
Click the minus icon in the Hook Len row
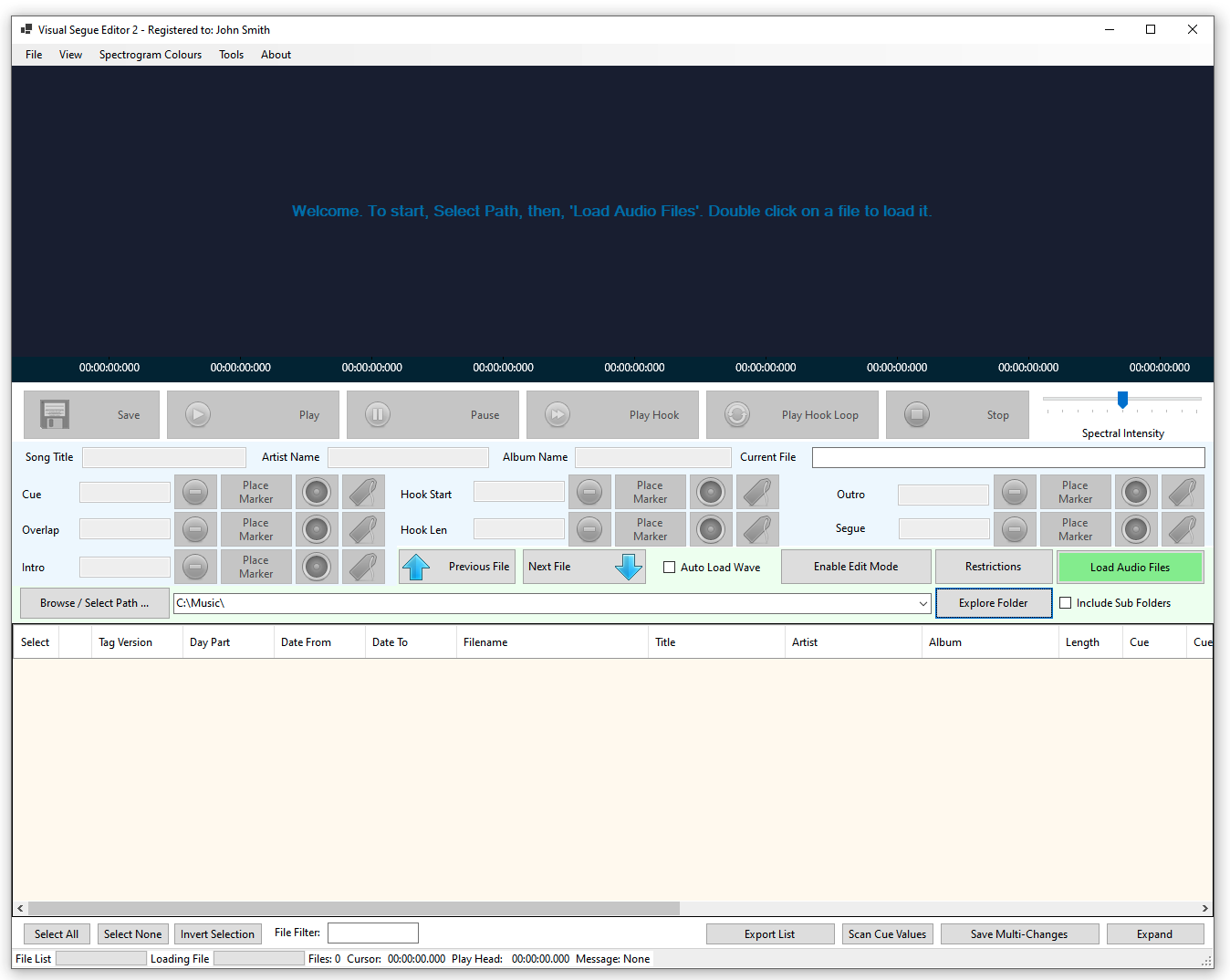point(589,529)
